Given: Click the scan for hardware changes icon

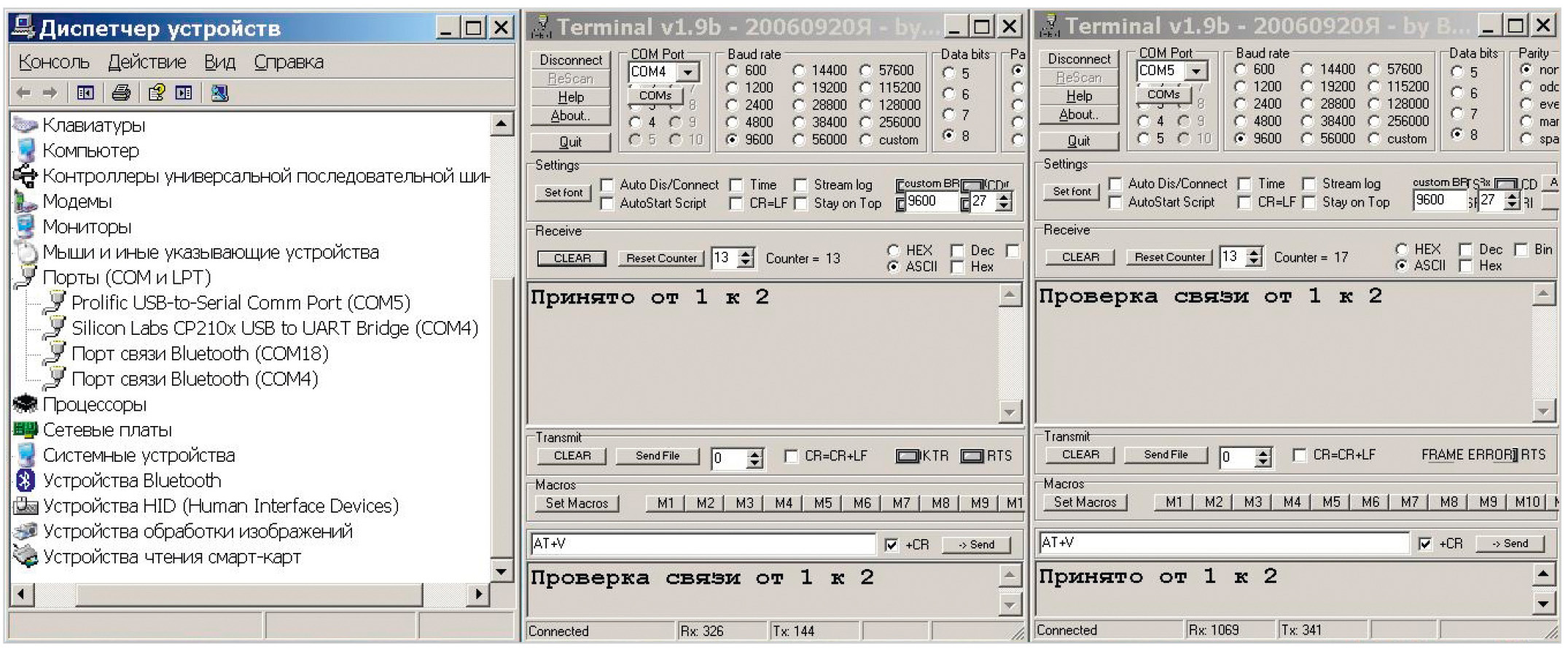Looking at the screenshot, I should pos(219,93).
